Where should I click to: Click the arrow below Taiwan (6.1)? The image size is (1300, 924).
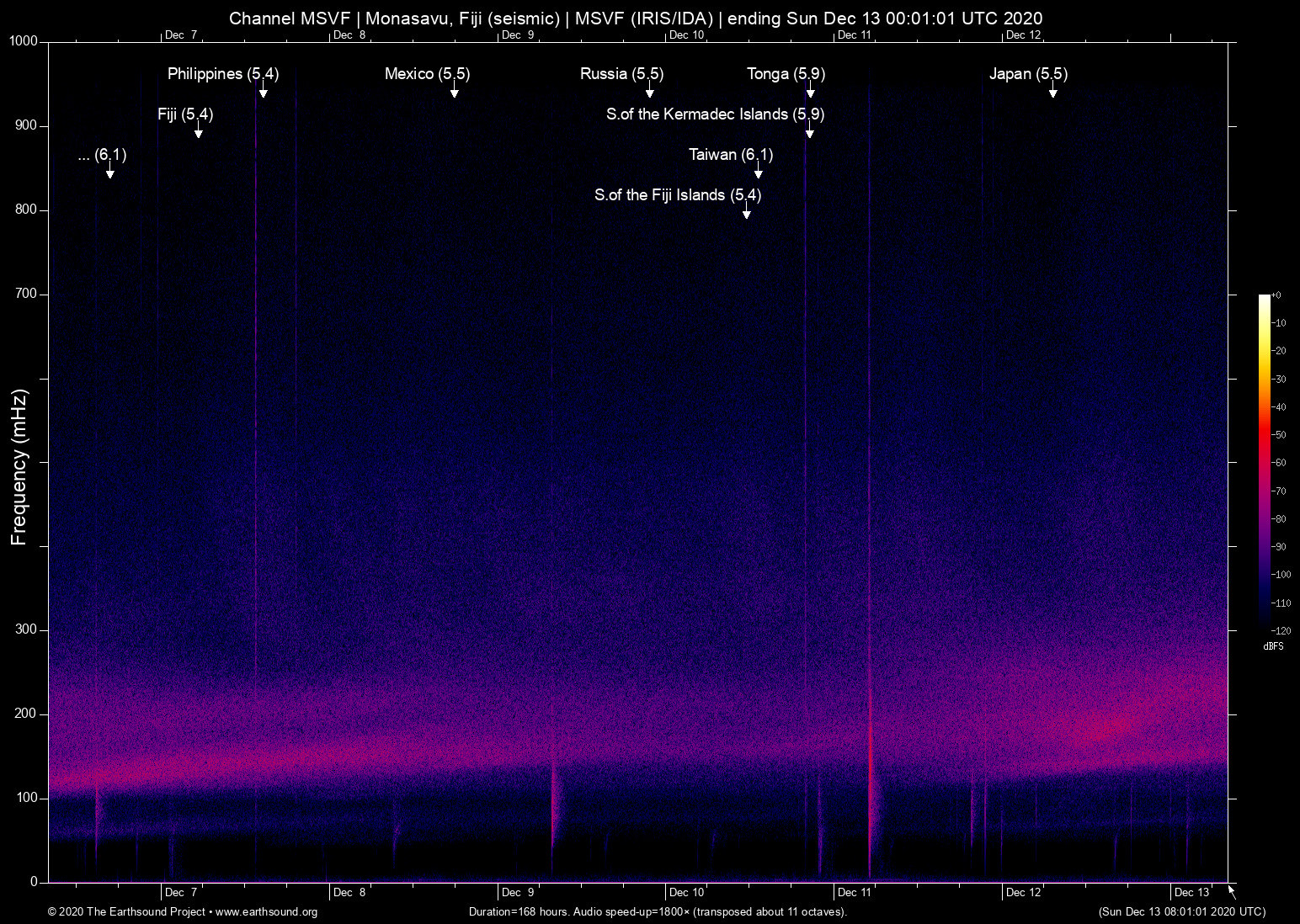(759, 172)
